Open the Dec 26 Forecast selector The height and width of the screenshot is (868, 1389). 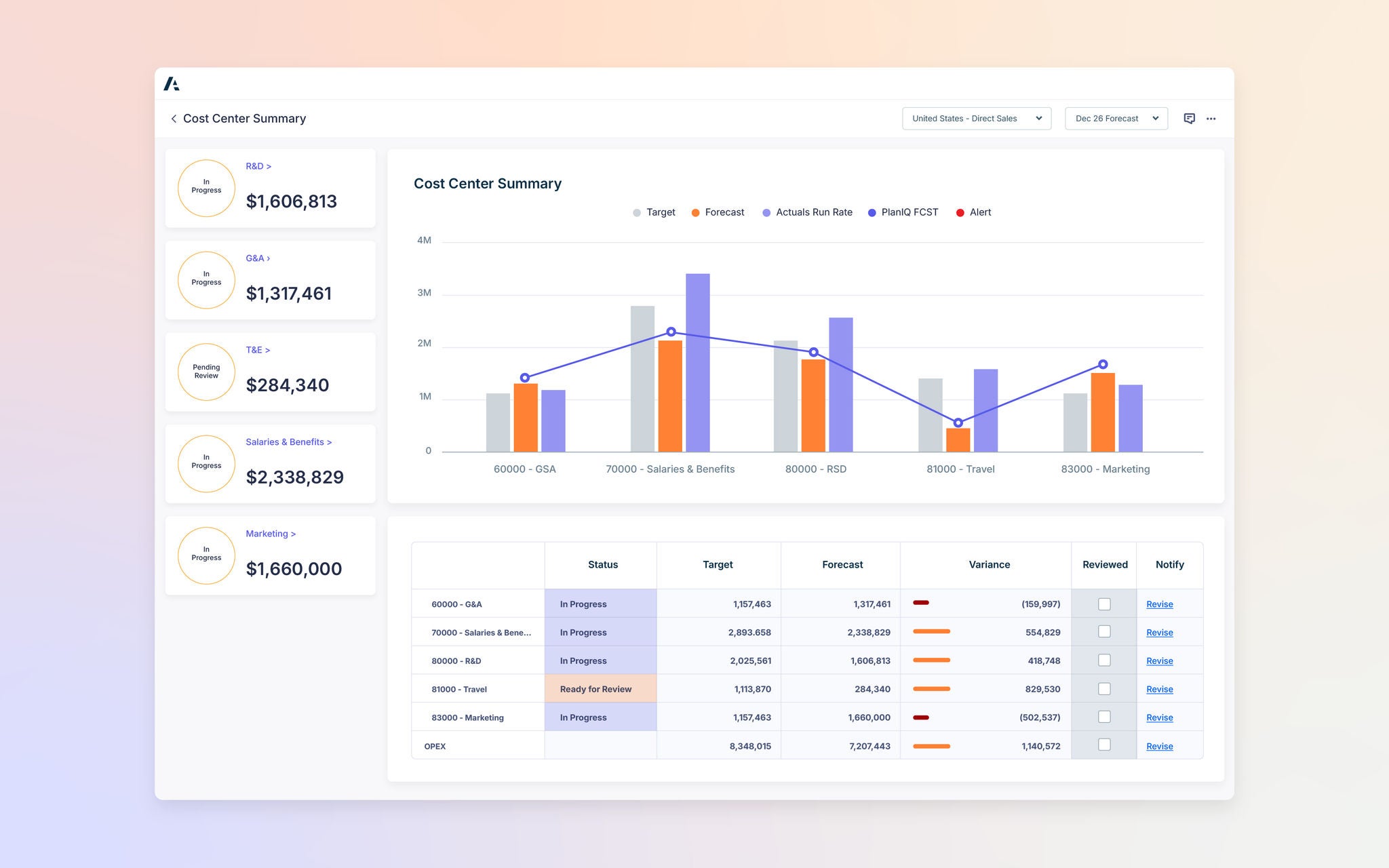[x=1116, y=118]
